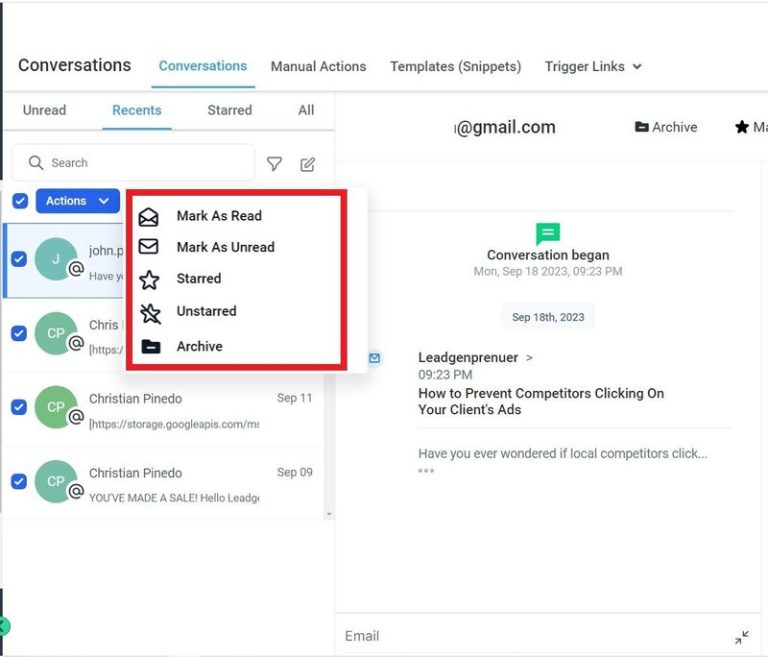Click the collapse arrows icon in Email box

(x=741, y=636)
